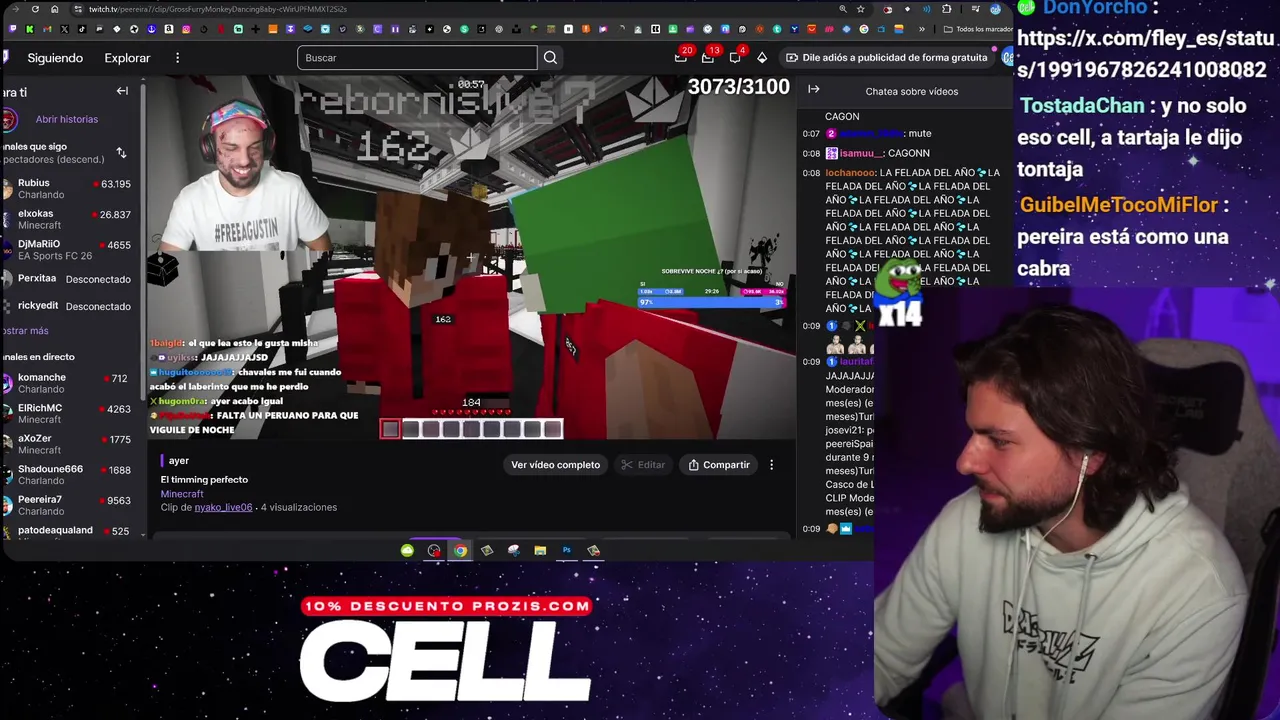1280x720 pixels.
Task: Open clipper nyako_live06 profile link
Action: pos(223,508)
